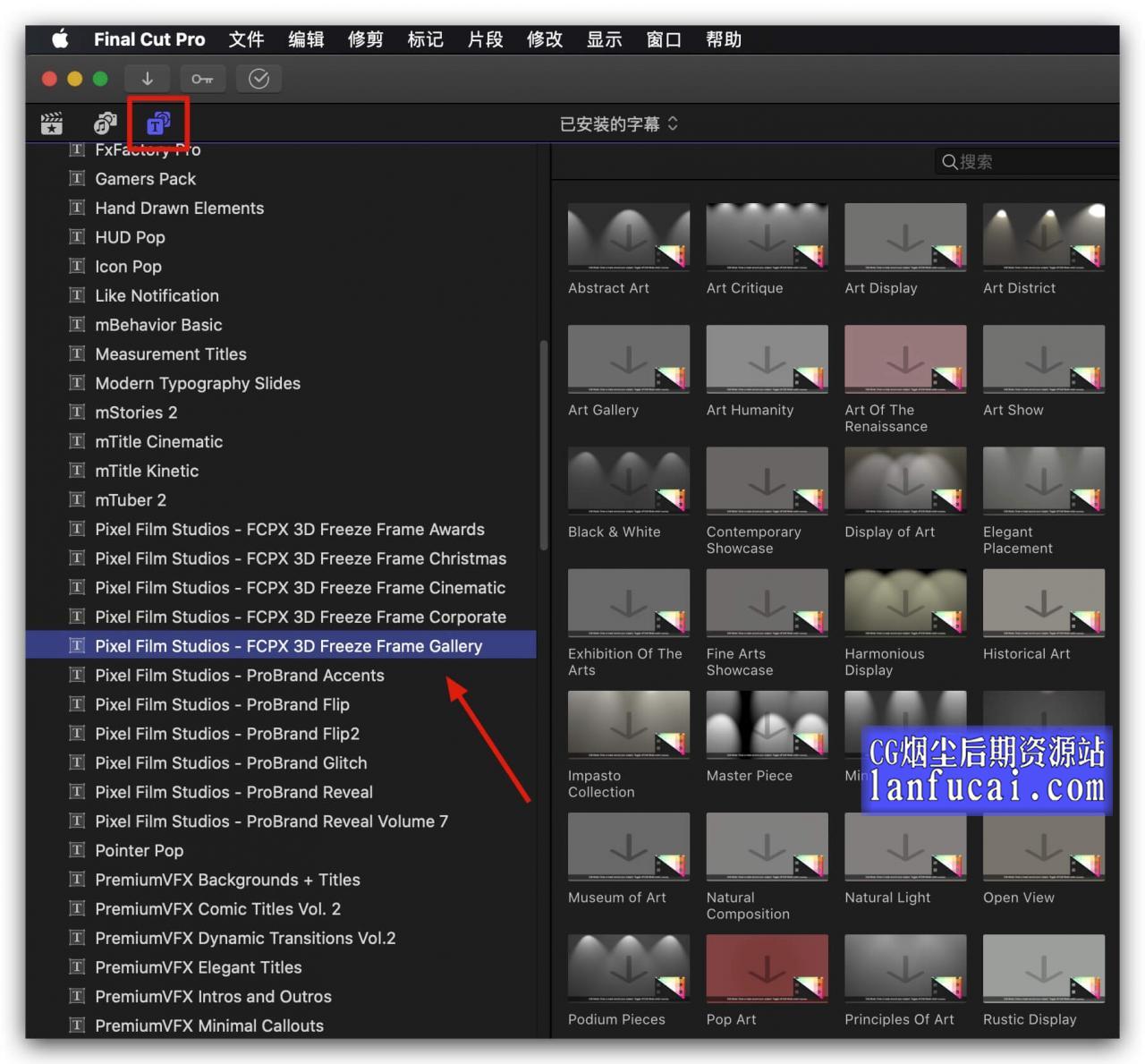The height and width of the screenshot is (1064, 1145).
Task: Select mBehavior Basic category
Action: coord(281,325)
